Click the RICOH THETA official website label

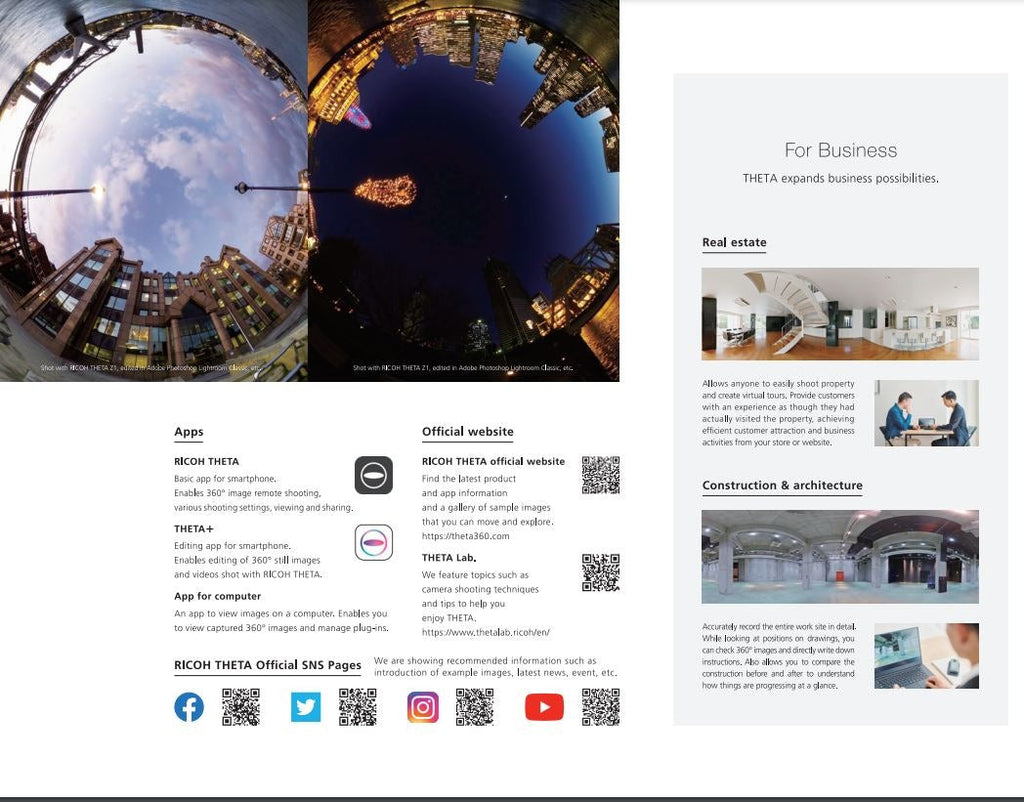coord(493,461)
